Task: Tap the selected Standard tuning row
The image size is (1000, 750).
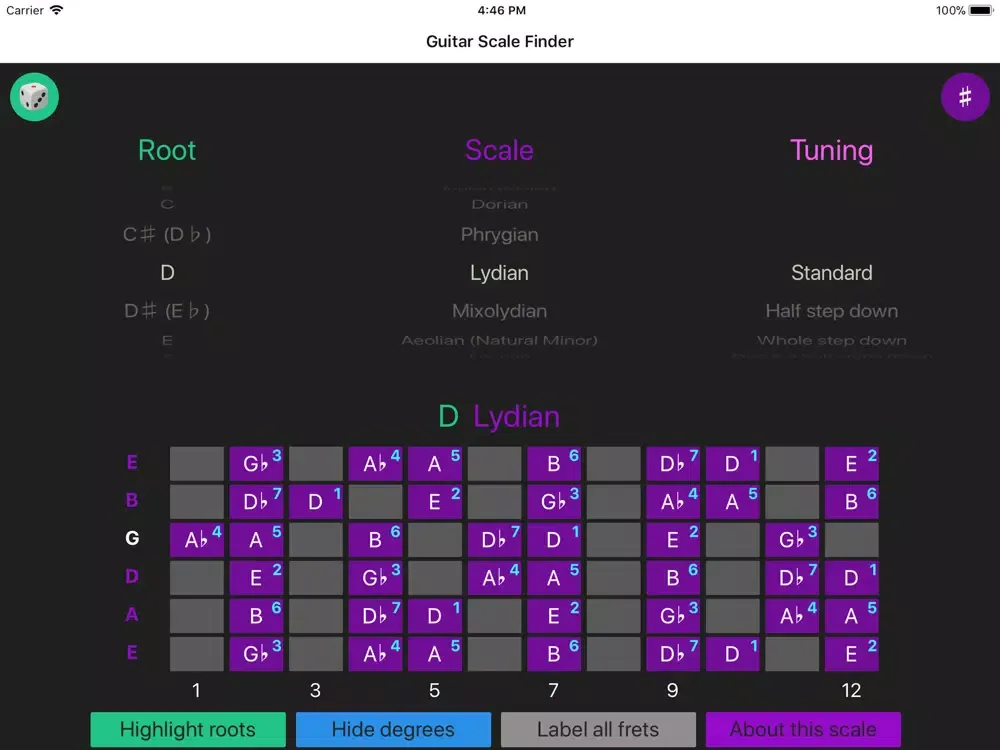Action: 832,273
